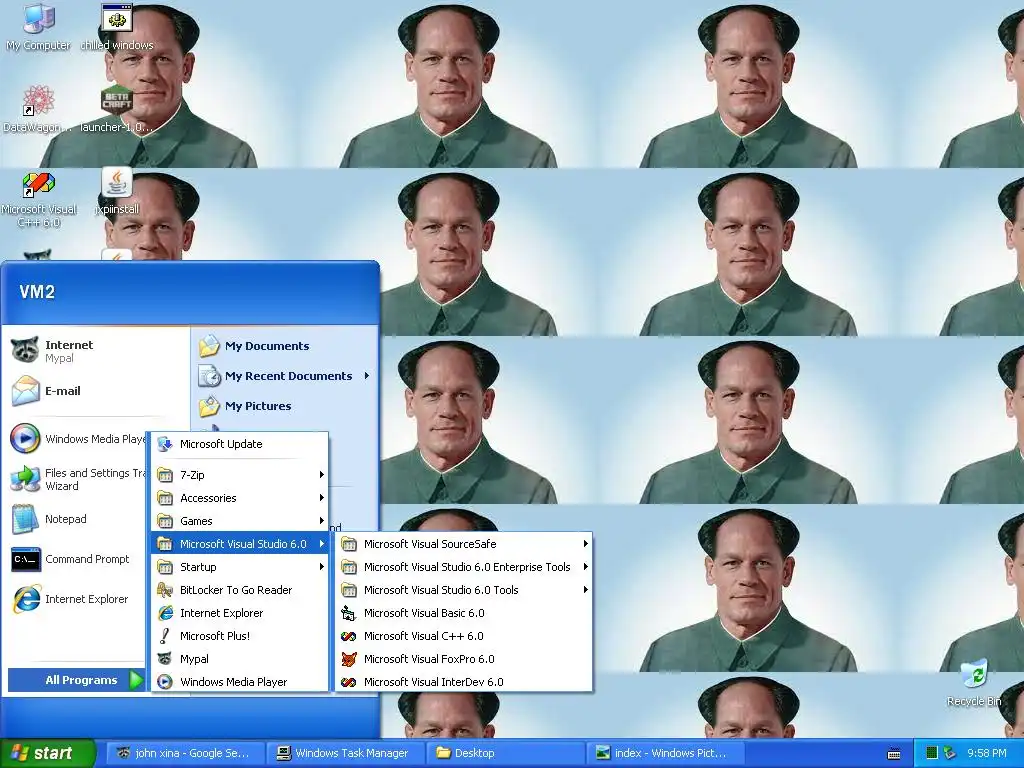Click the green system tray icon
Image resolution: width=1024 pixels, height=768 pixels.
tap(932, 753)
